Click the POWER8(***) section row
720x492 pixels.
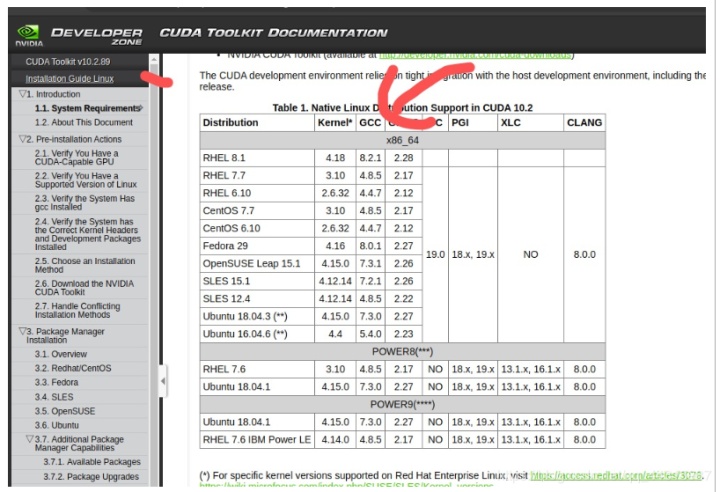pos(403,352)
